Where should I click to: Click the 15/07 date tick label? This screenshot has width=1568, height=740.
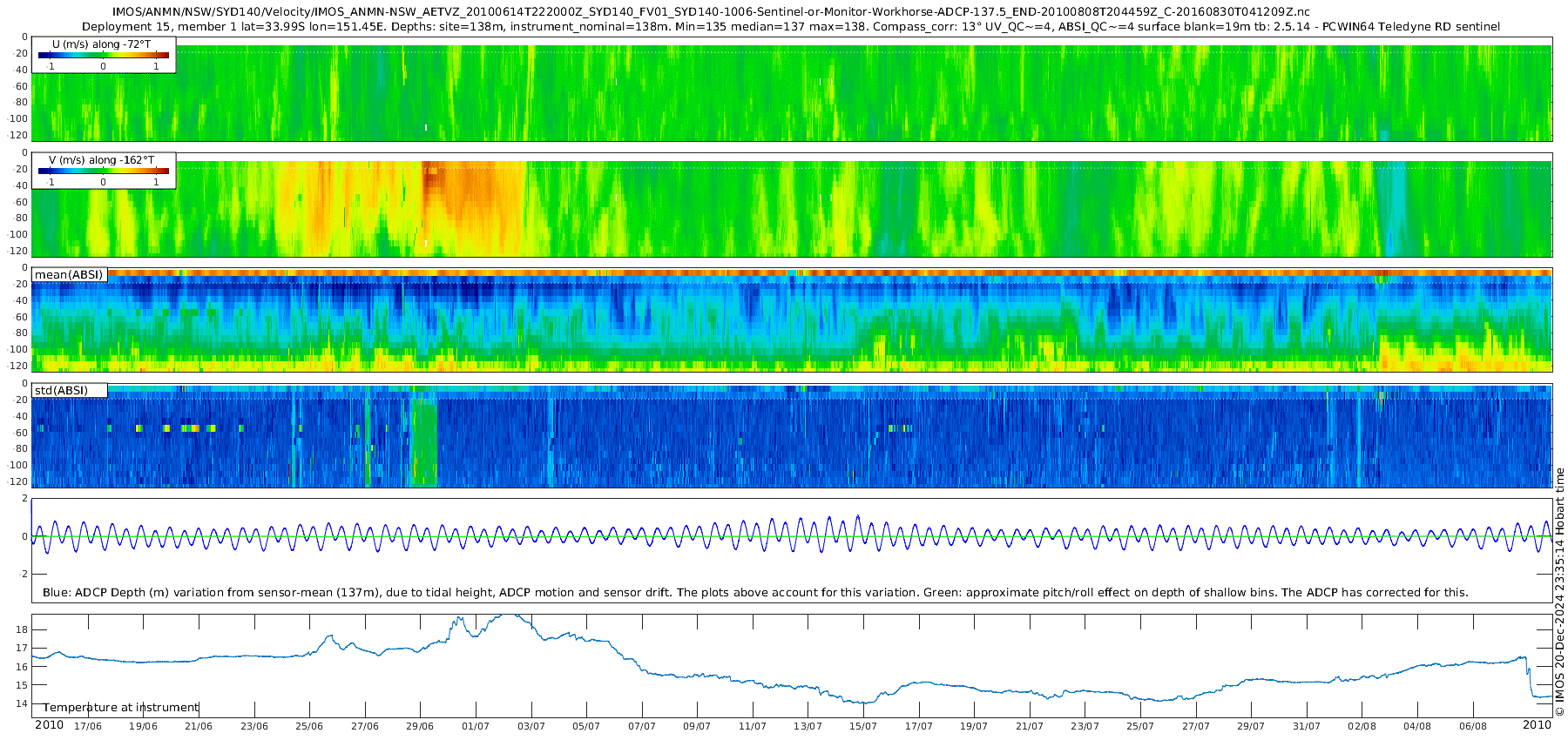tap(863, 726)
